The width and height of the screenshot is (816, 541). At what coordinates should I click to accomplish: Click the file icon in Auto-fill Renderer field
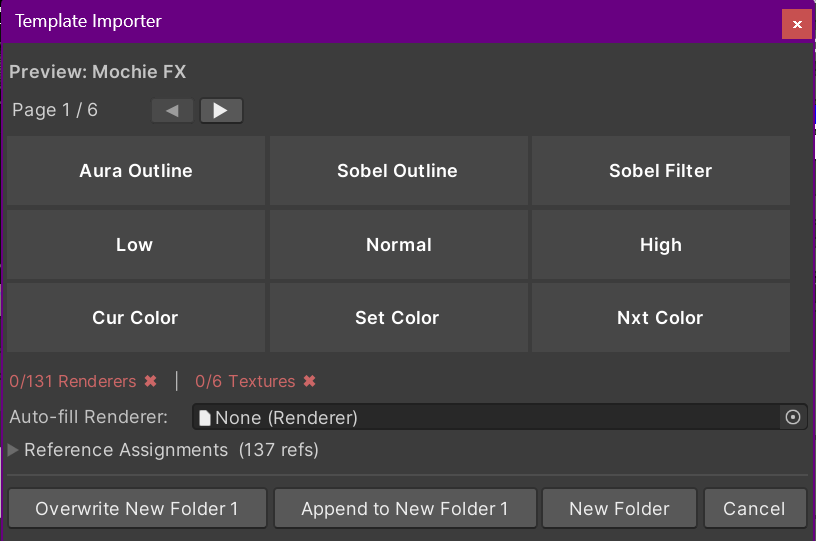pos(205,418)
